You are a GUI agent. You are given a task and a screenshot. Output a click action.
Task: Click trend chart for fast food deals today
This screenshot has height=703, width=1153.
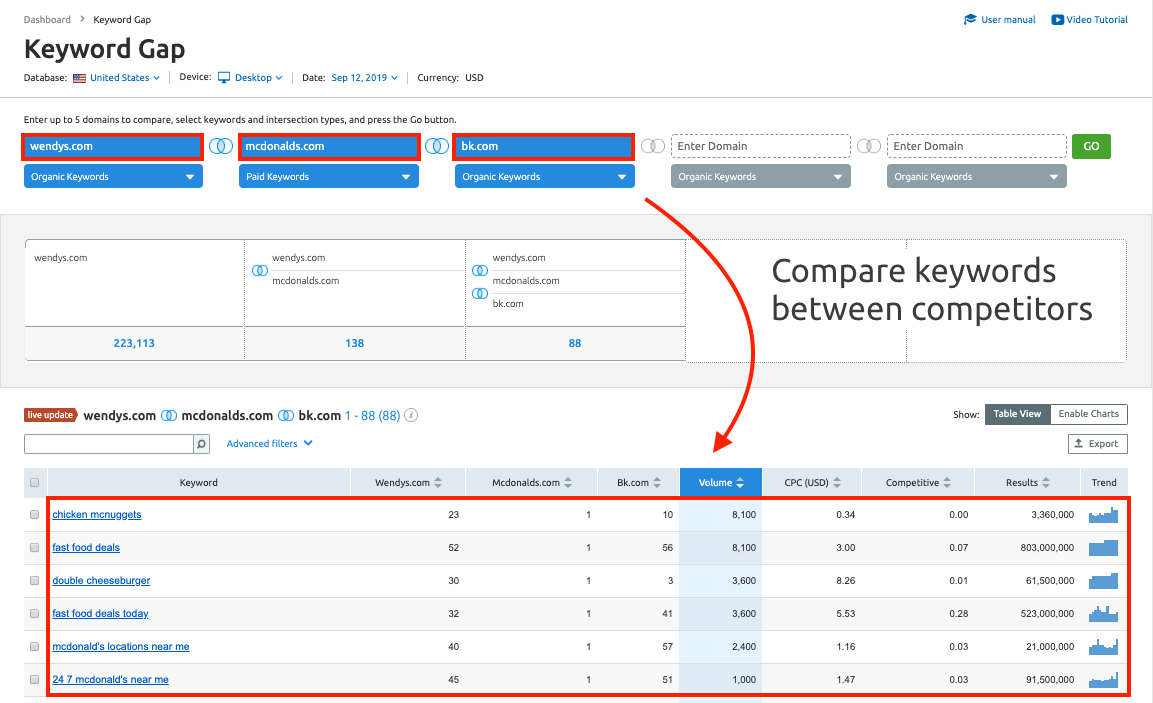click(1103, 614)
